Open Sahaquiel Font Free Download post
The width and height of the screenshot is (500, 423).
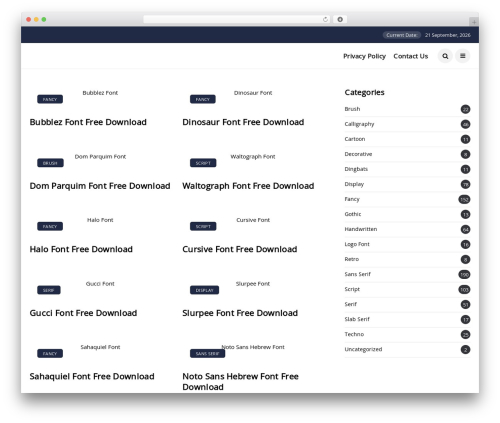[92, 376]
